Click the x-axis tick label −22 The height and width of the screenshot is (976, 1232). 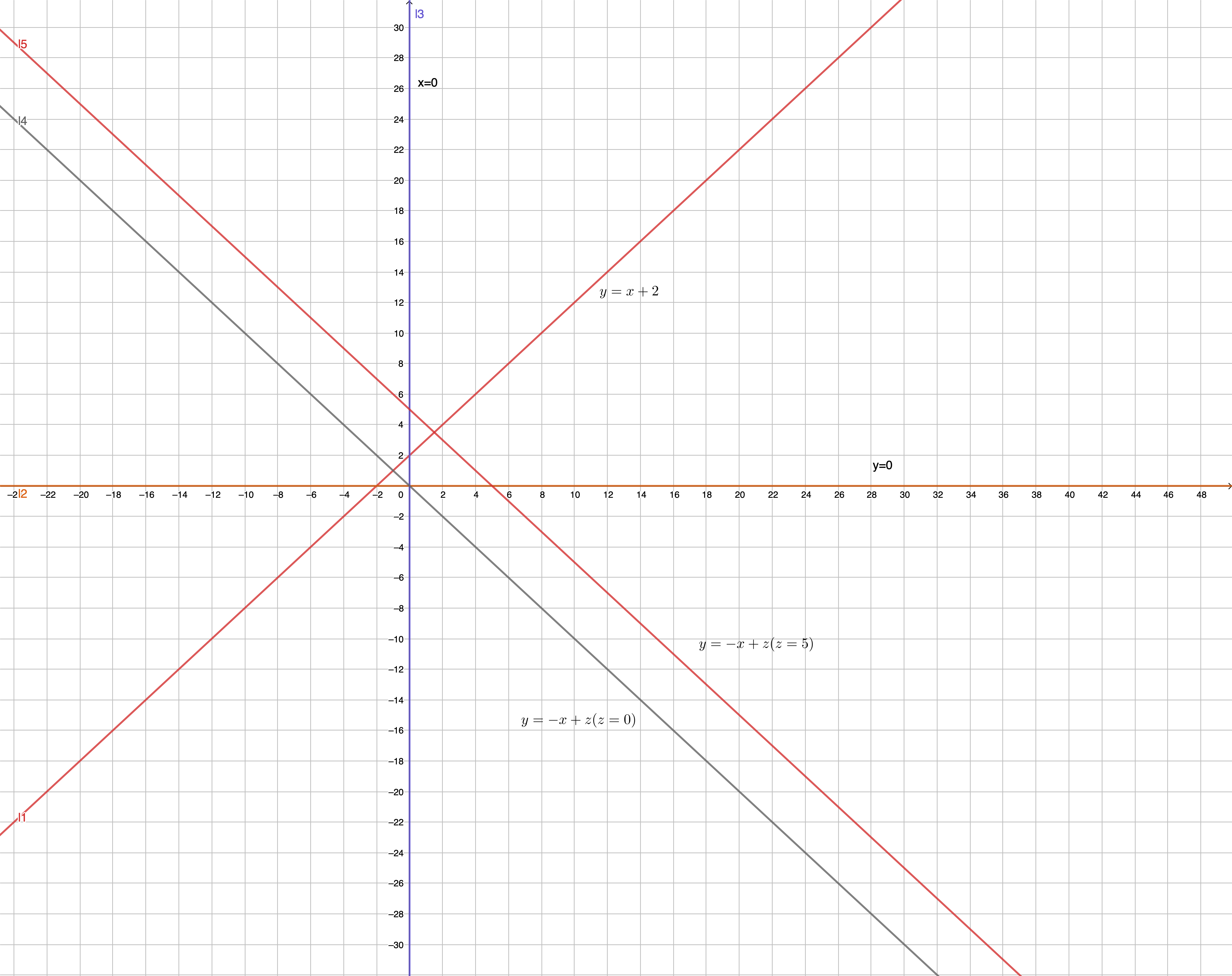click(x=48, y=495)
